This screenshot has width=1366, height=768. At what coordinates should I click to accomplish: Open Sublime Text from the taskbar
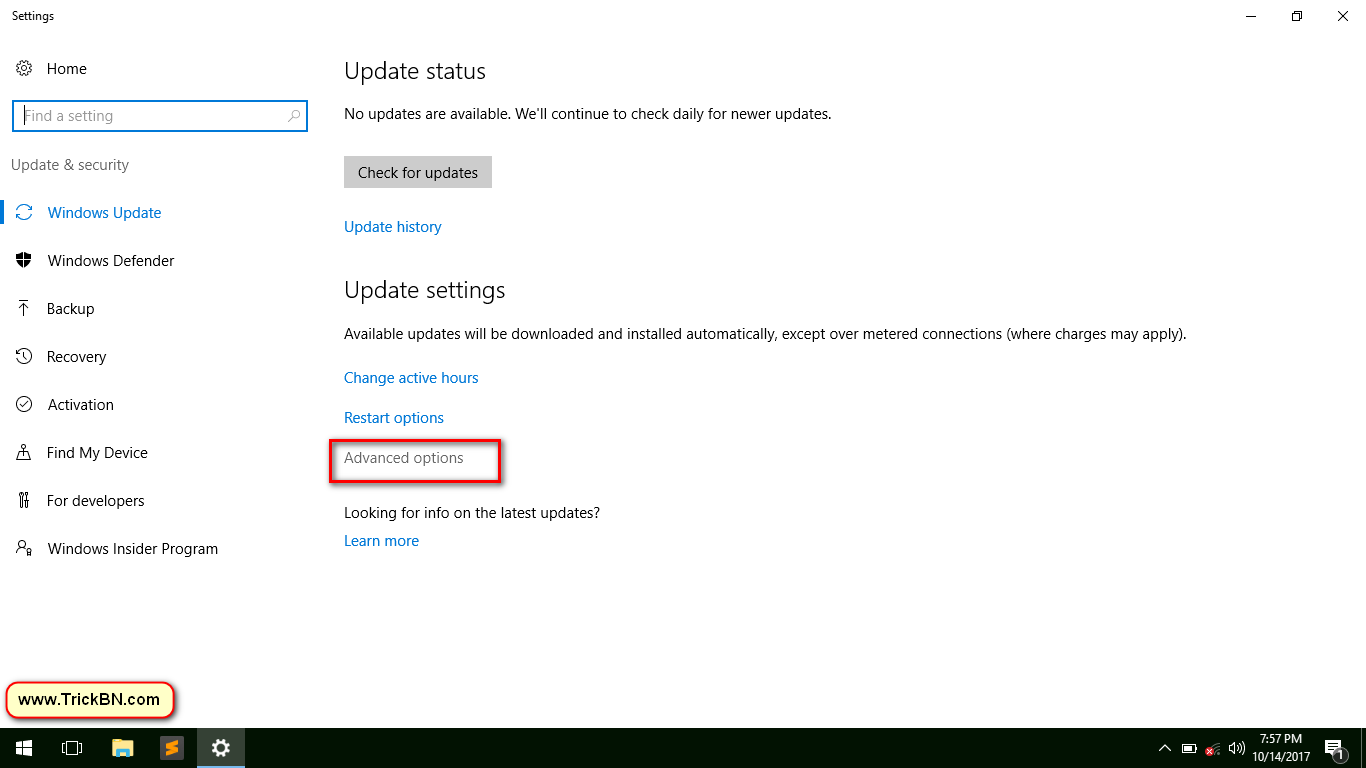[172, 748]
